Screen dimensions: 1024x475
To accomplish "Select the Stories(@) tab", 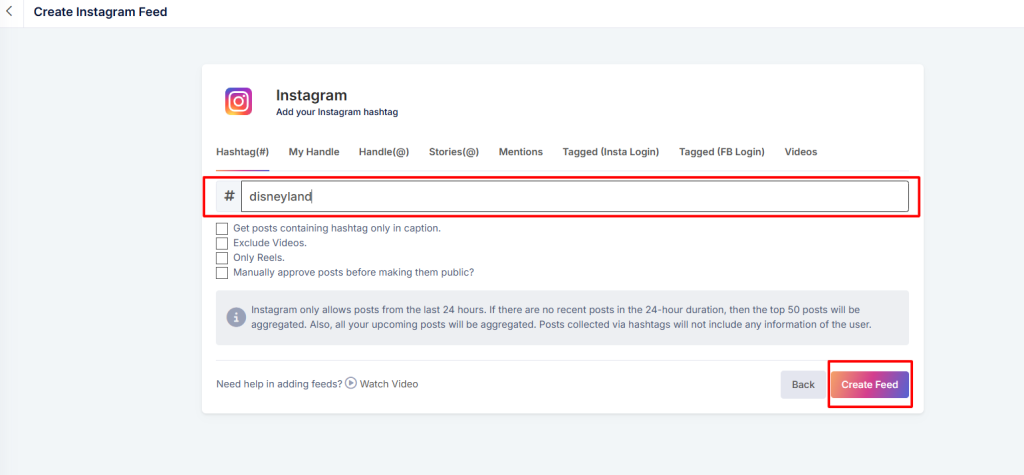I will 454,152.
